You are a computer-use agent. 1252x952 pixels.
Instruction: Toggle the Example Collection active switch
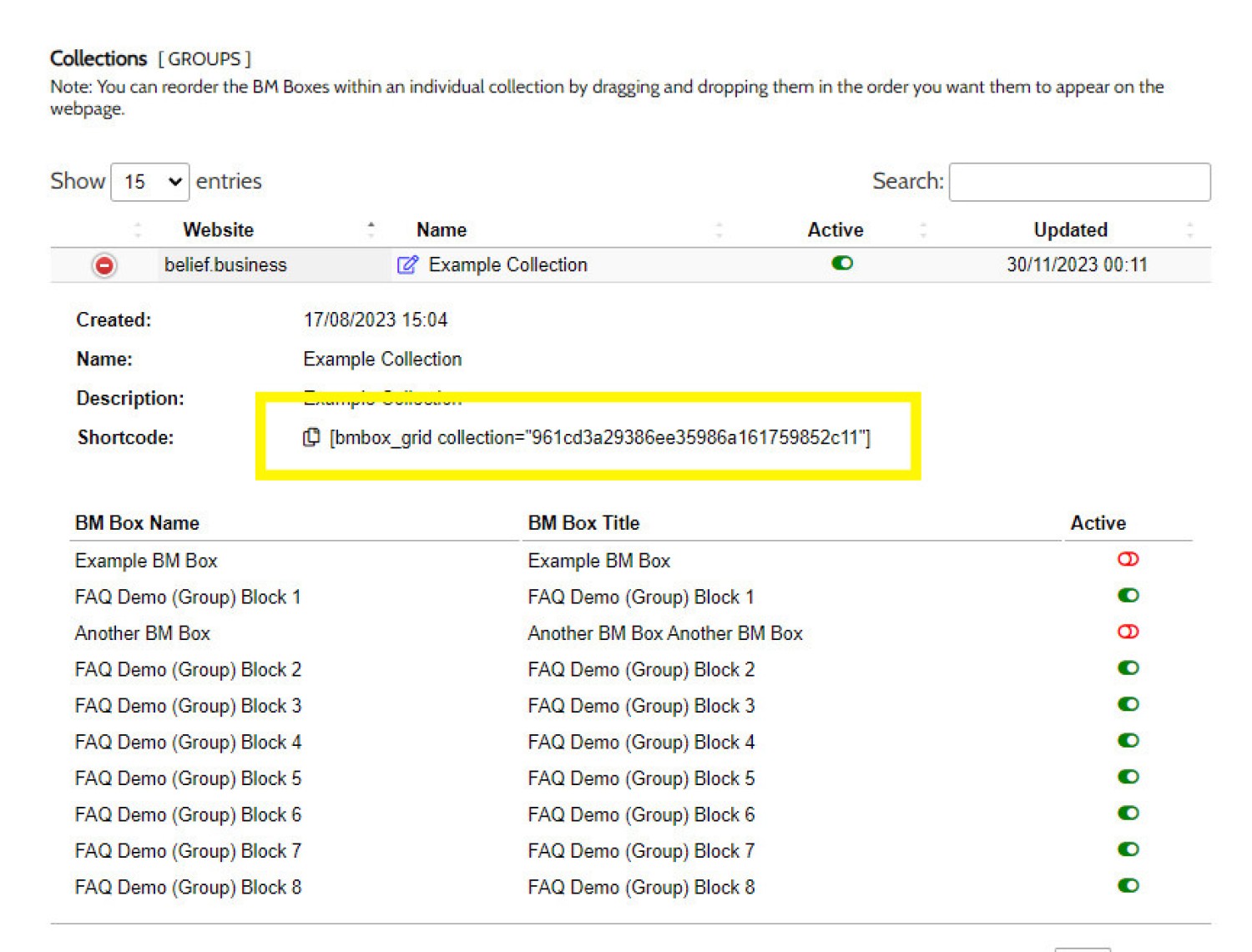click(841, 264)
